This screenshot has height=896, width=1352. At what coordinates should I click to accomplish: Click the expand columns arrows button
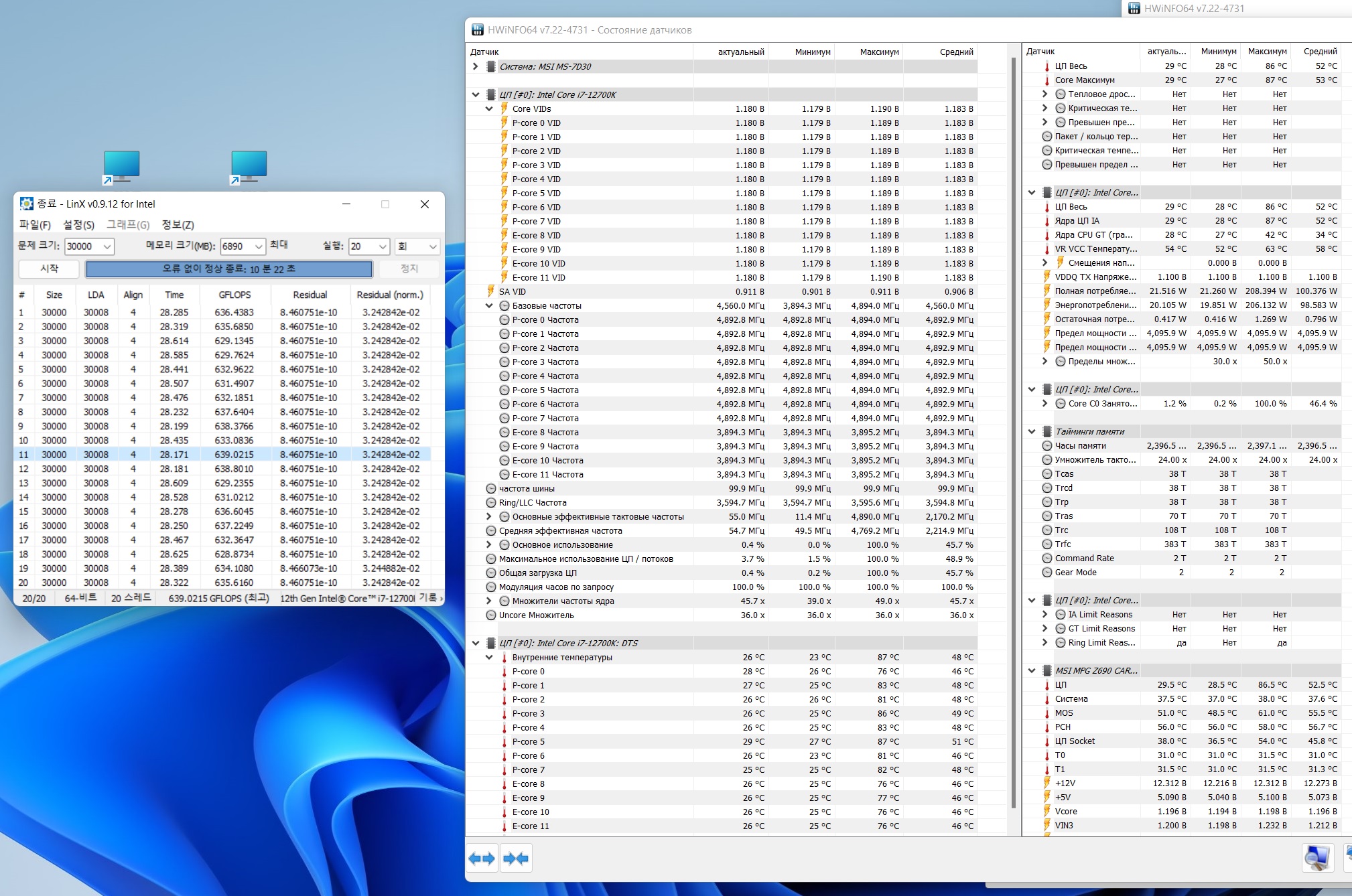coord(482,858)
